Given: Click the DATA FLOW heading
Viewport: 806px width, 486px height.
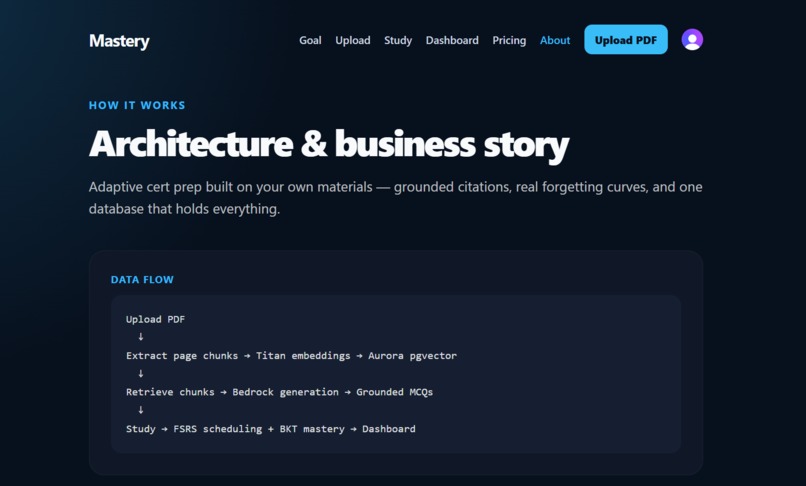Looking at the screenshot, I should tap(142, 280).
